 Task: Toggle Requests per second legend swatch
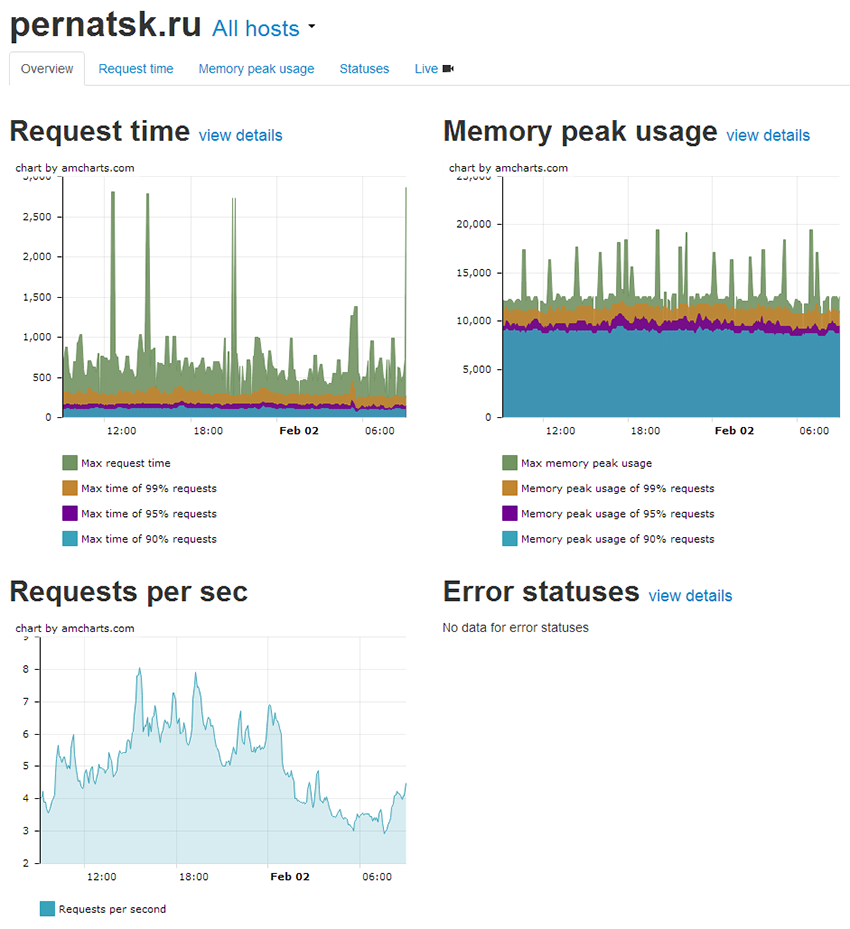pos(47,909)
